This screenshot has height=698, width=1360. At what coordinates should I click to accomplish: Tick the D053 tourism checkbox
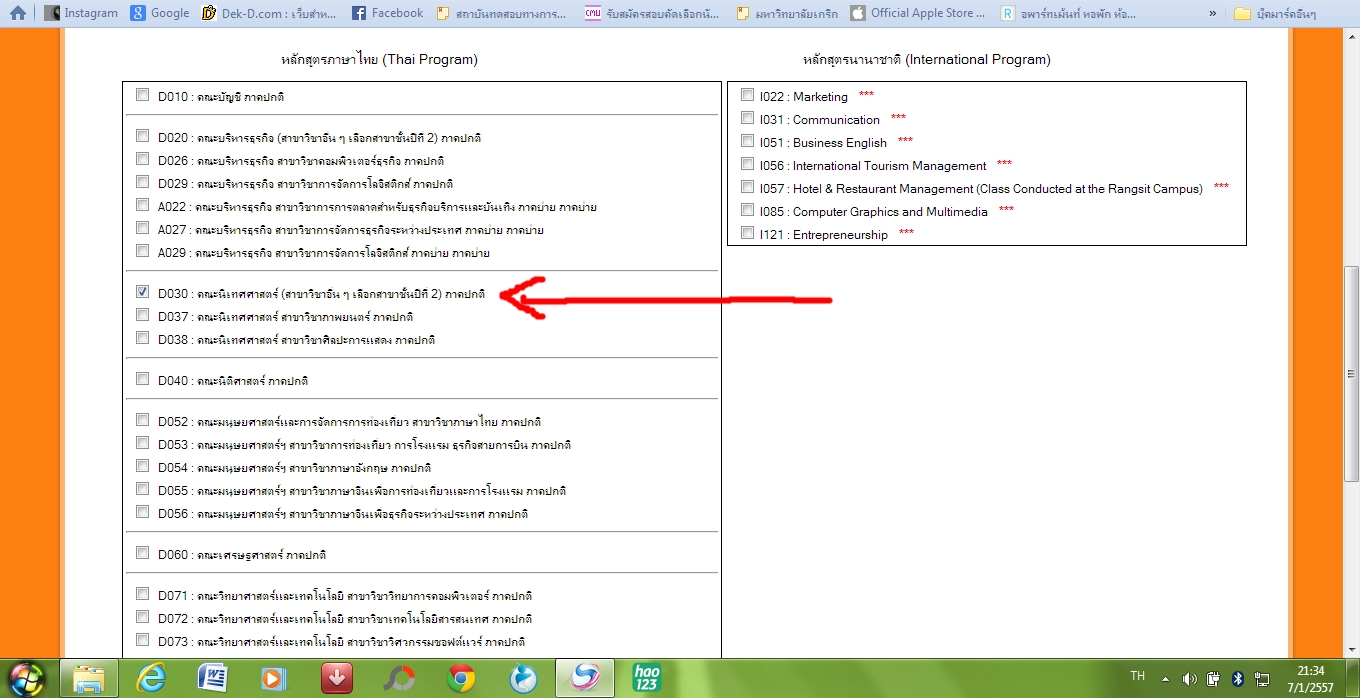click(x=142, y=443)
